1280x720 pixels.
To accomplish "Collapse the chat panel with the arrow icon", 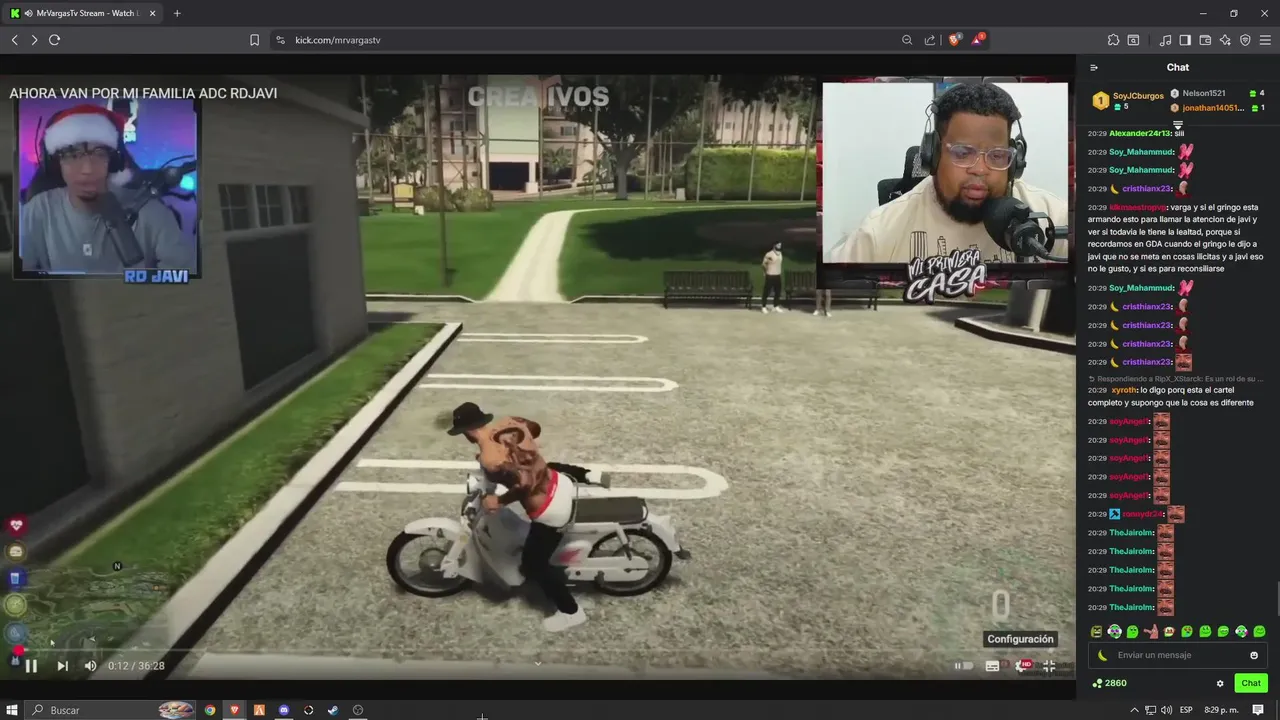I will click(x=1094, y=68).
